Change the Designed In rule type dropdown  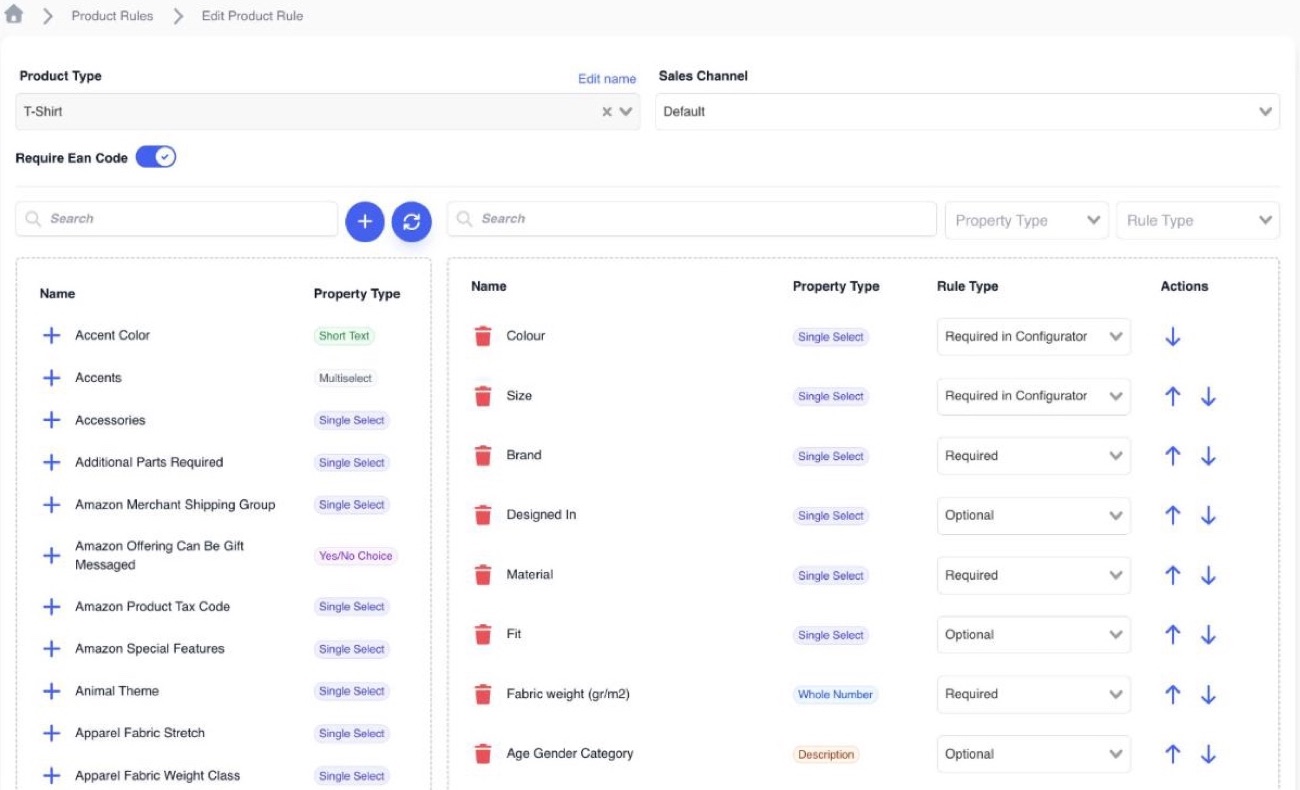1034,516
